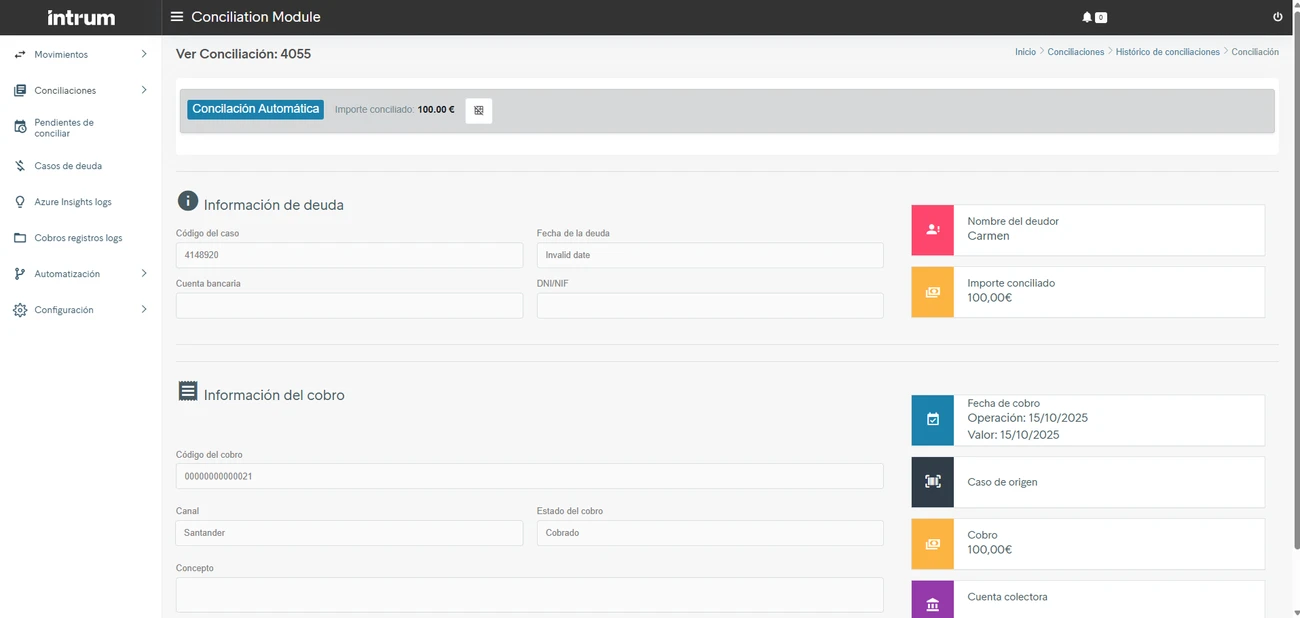
Task: Click the pink debtor name icon
Action: [x=932, y=230]
